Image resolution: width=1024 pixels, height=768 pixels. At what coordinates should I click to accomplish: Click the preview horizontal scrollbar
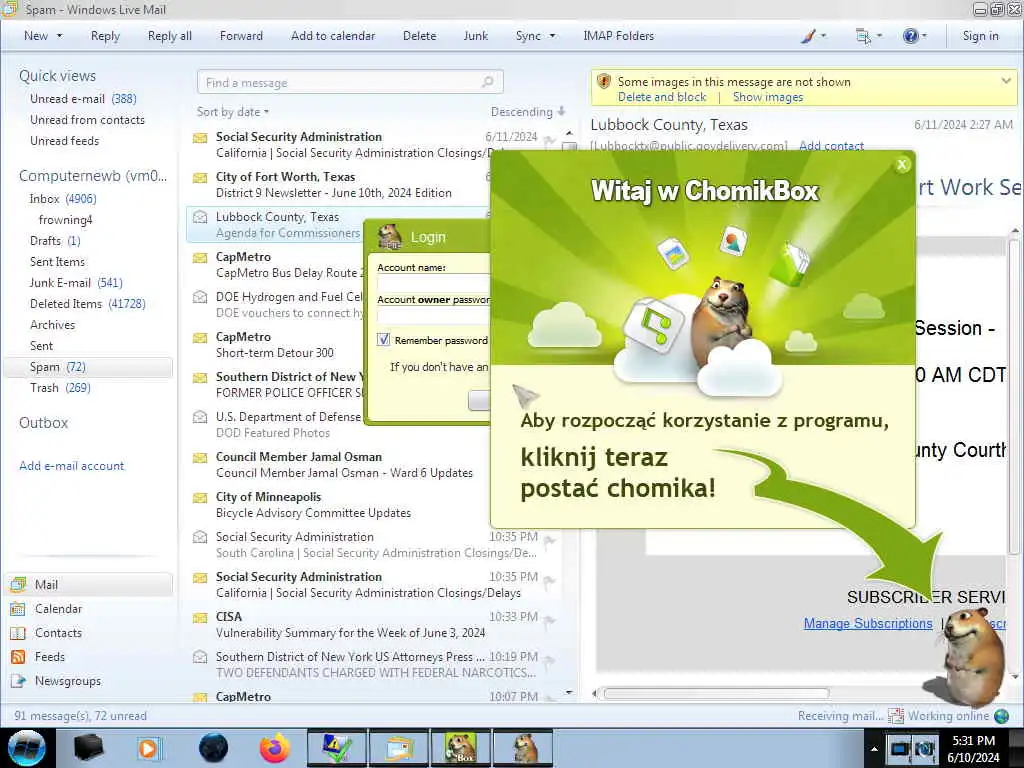pyautogui.click(x=716, y=694)
